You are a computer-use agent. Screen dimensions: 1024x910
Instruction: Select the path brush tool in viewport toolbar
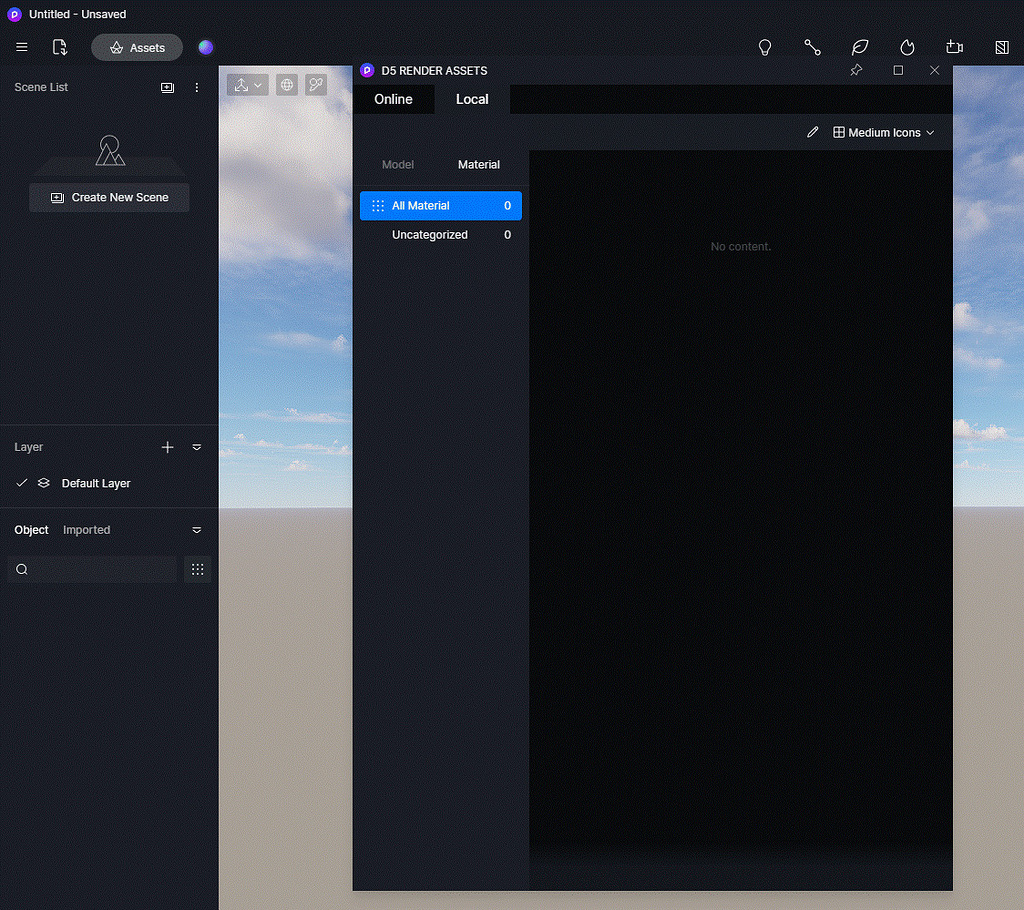316,84
